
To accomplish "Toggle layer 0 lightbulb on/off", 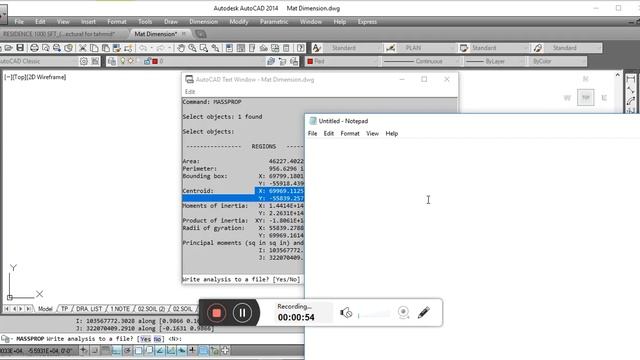I will tap(122, 61).
